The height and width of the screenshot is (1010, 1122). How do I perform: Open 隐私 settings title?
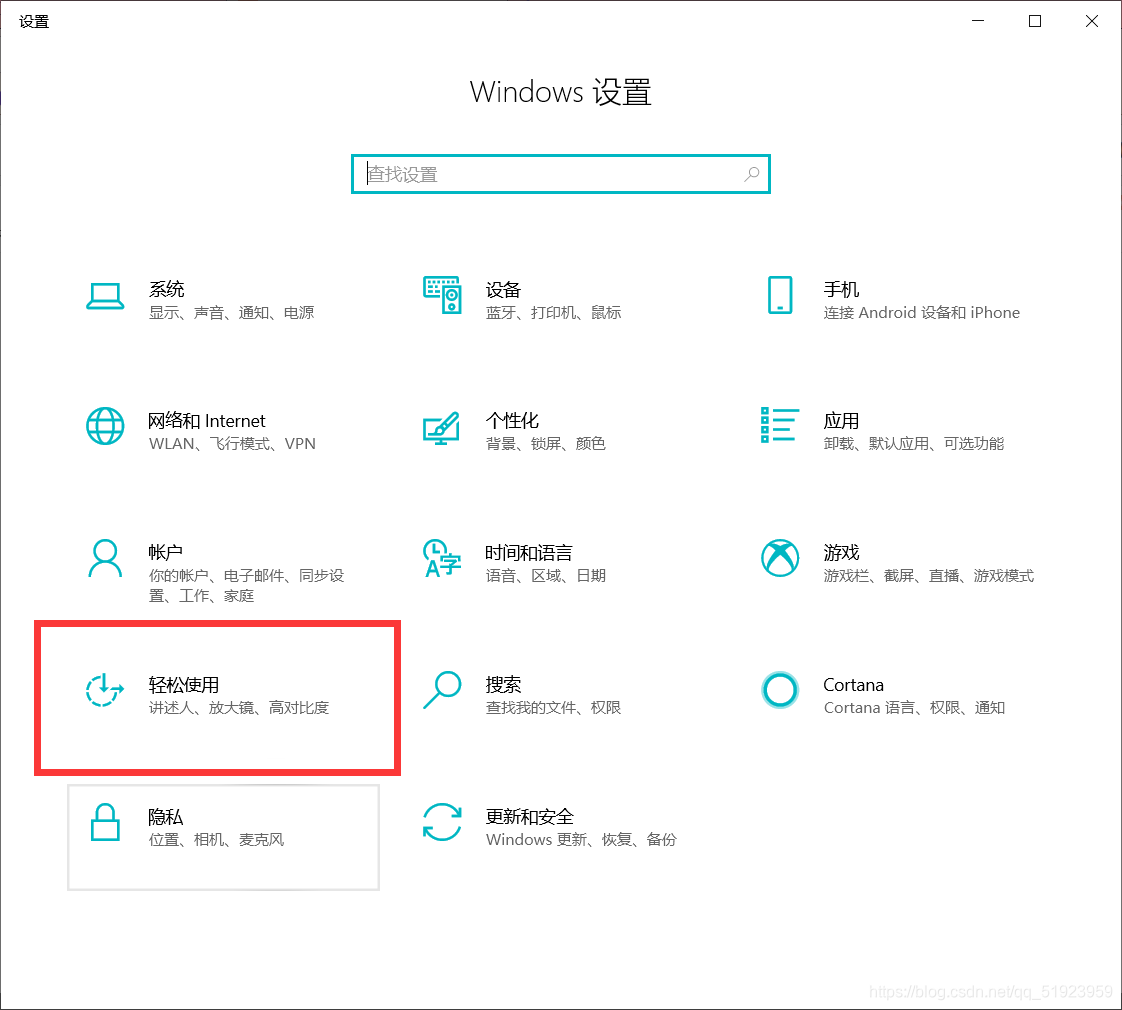pyautogui.click(x=166, y=817)
